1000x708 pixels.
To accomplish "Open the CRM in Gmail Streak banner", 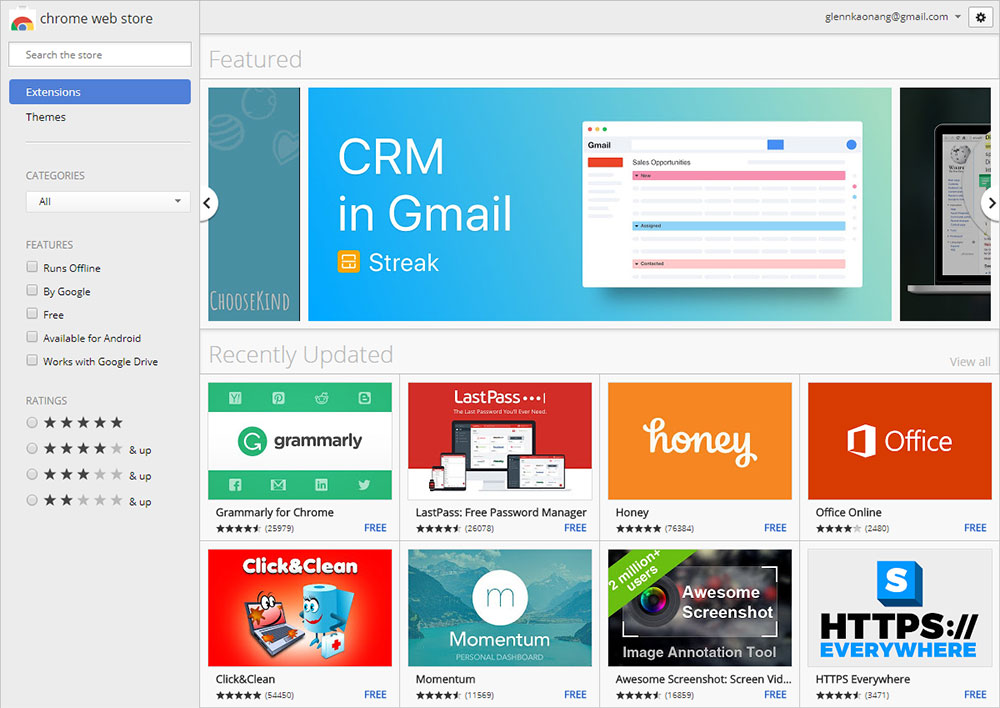I will coord(599,204).
